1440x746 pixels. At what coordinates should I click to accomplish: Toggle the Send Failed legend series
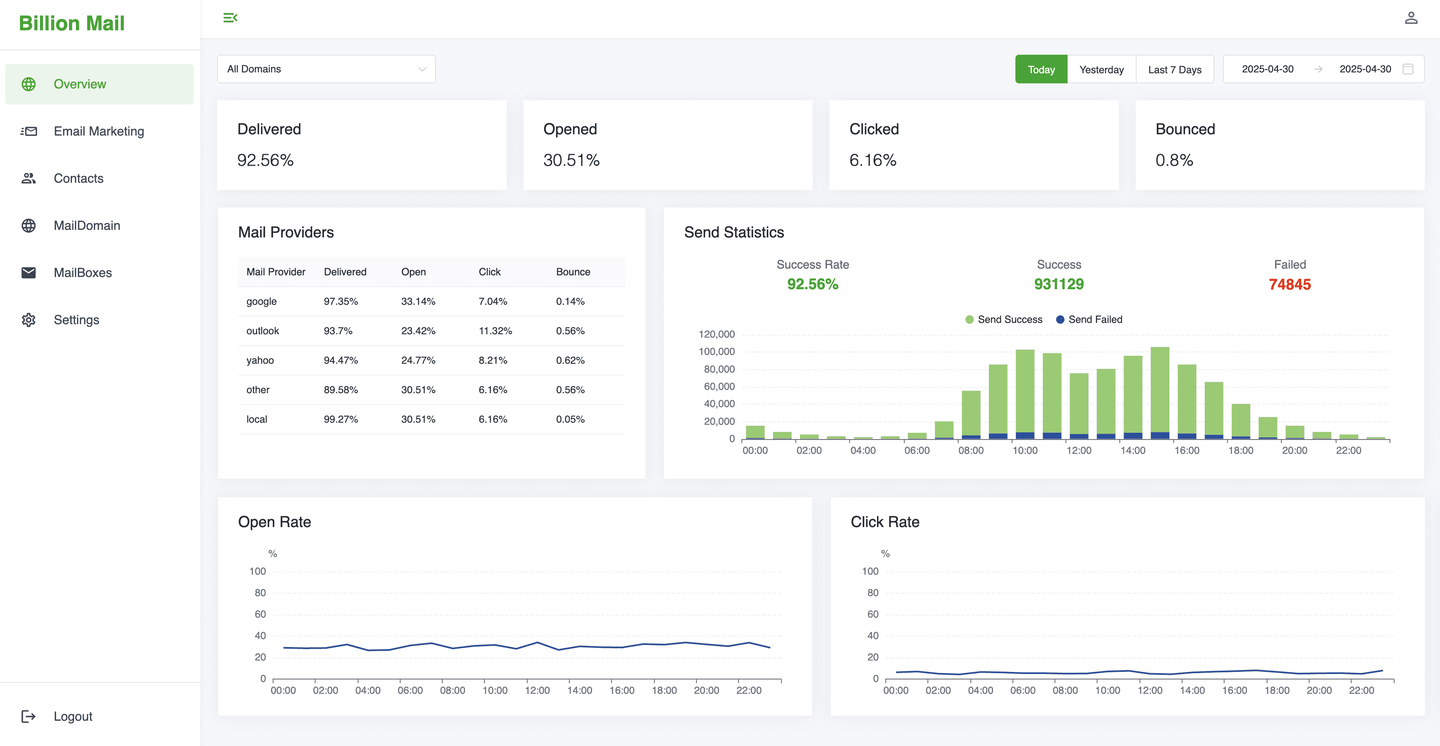[x=1089, y=320]
